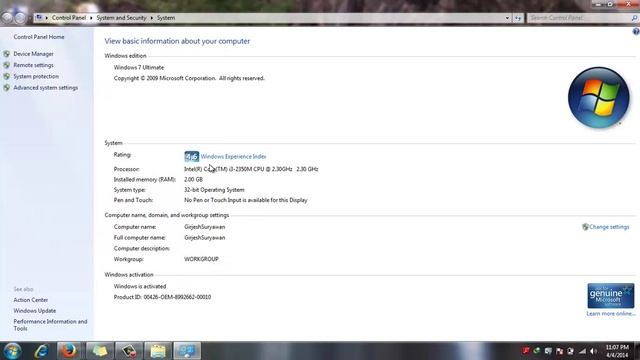Go to Control Panel Home
The width and height of the screenshot is (640, 360).
point(39,37)
